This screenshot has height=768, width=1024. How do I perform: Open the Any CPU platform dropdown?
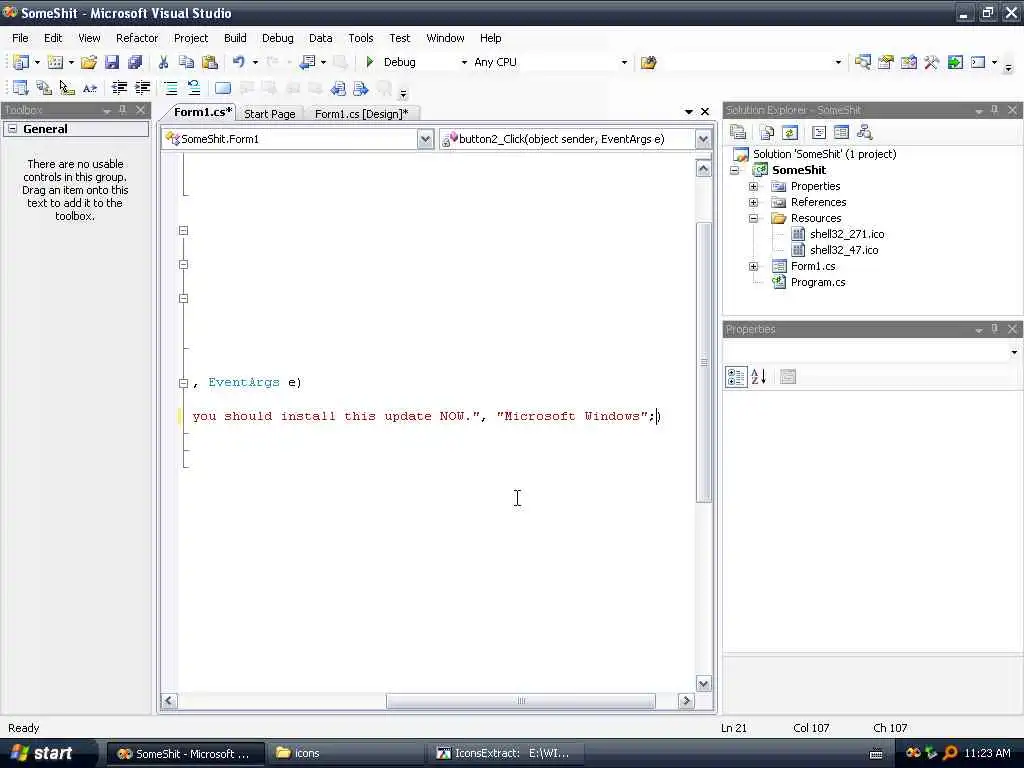coord(624,62)
